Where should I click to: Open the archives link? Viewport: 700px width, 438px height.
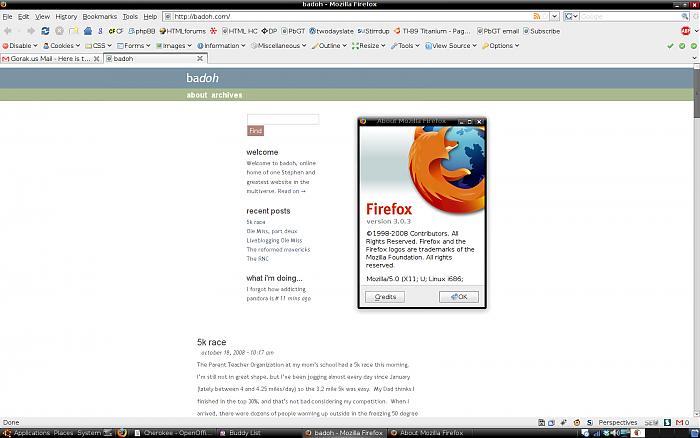[227, 95]
